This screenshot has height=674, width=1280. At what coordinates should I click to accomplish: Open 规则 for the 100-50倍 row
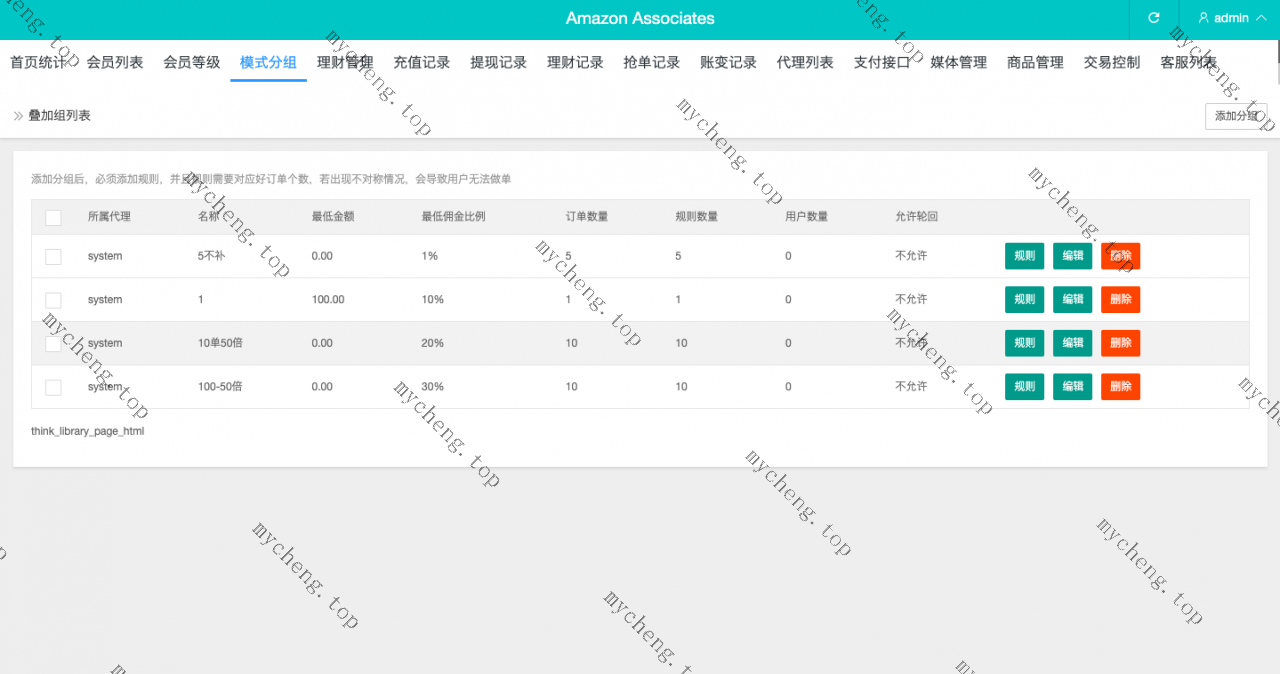(1024, 387)
